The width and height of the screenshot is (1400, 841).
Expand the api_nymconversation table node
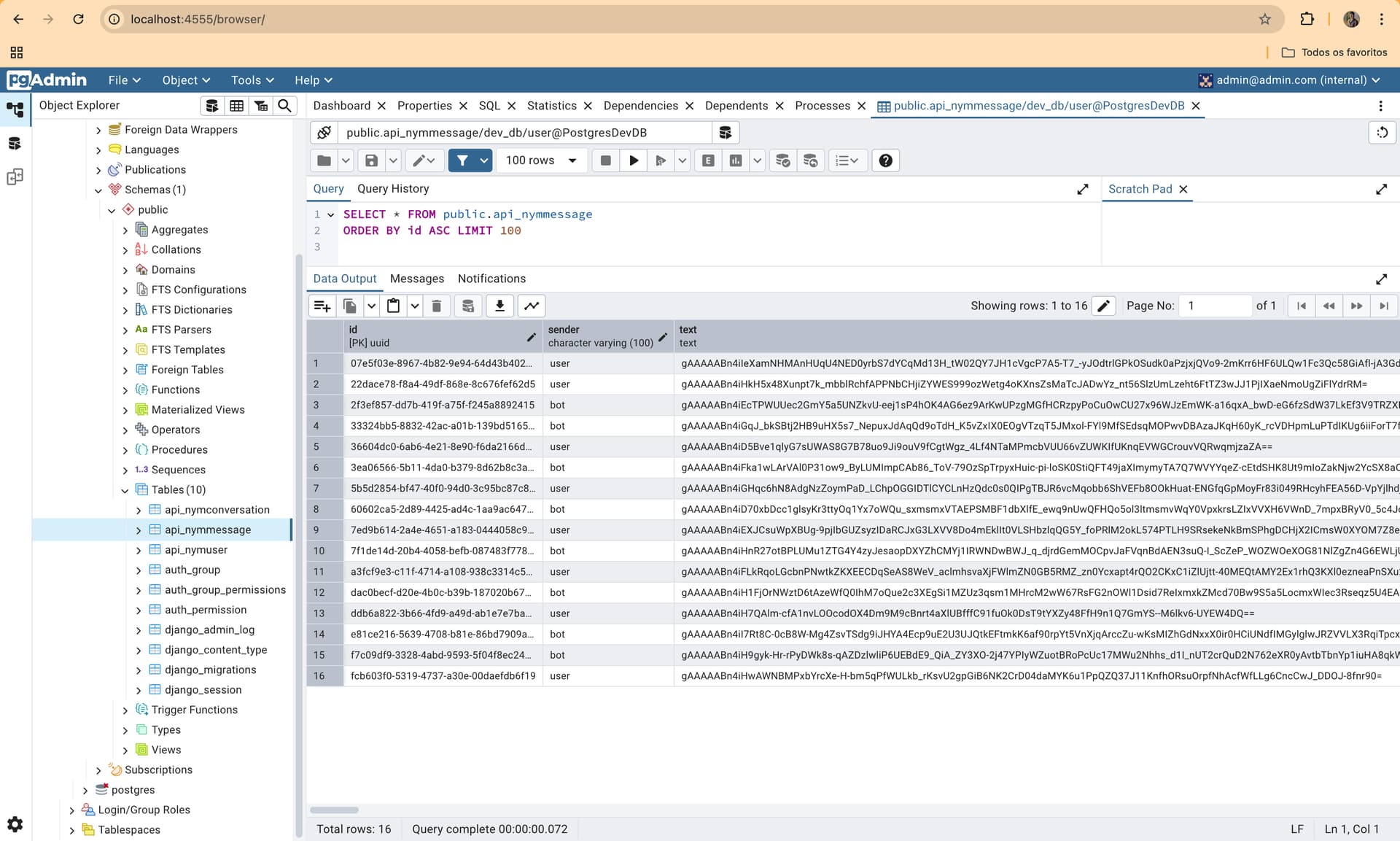[x=139, y=510]
